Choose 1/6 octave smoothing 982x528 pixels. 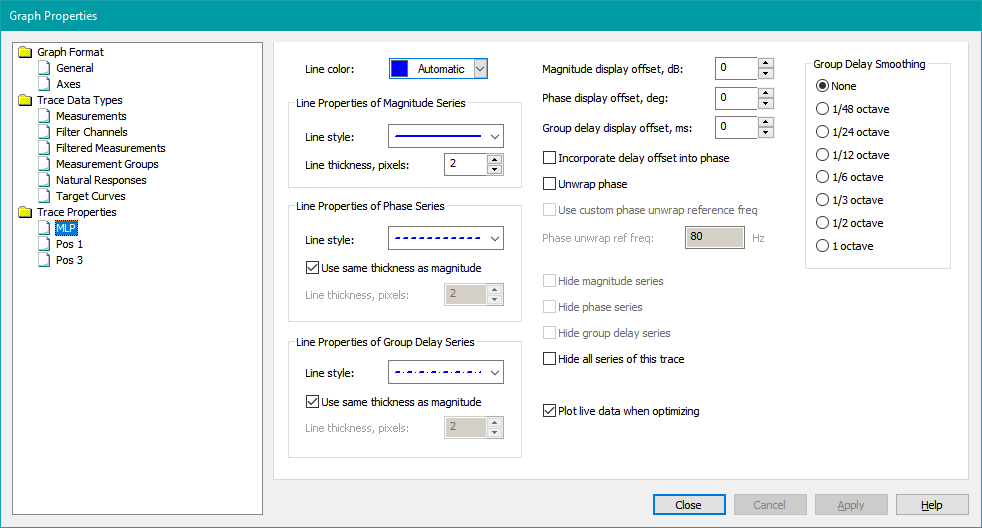coord(822,177)
